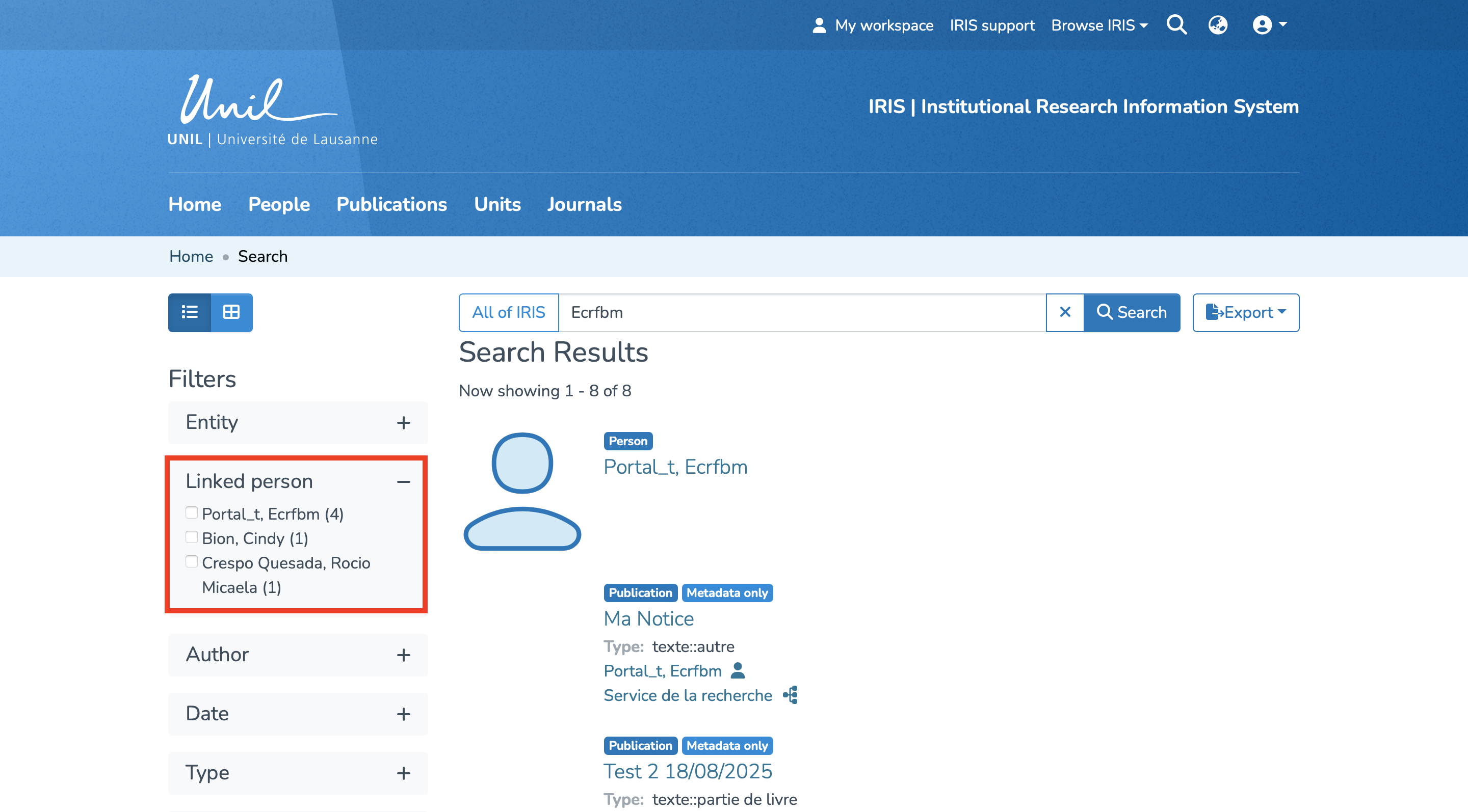
Task: Open the language globe icon
Action: [x=1217, y=25]
